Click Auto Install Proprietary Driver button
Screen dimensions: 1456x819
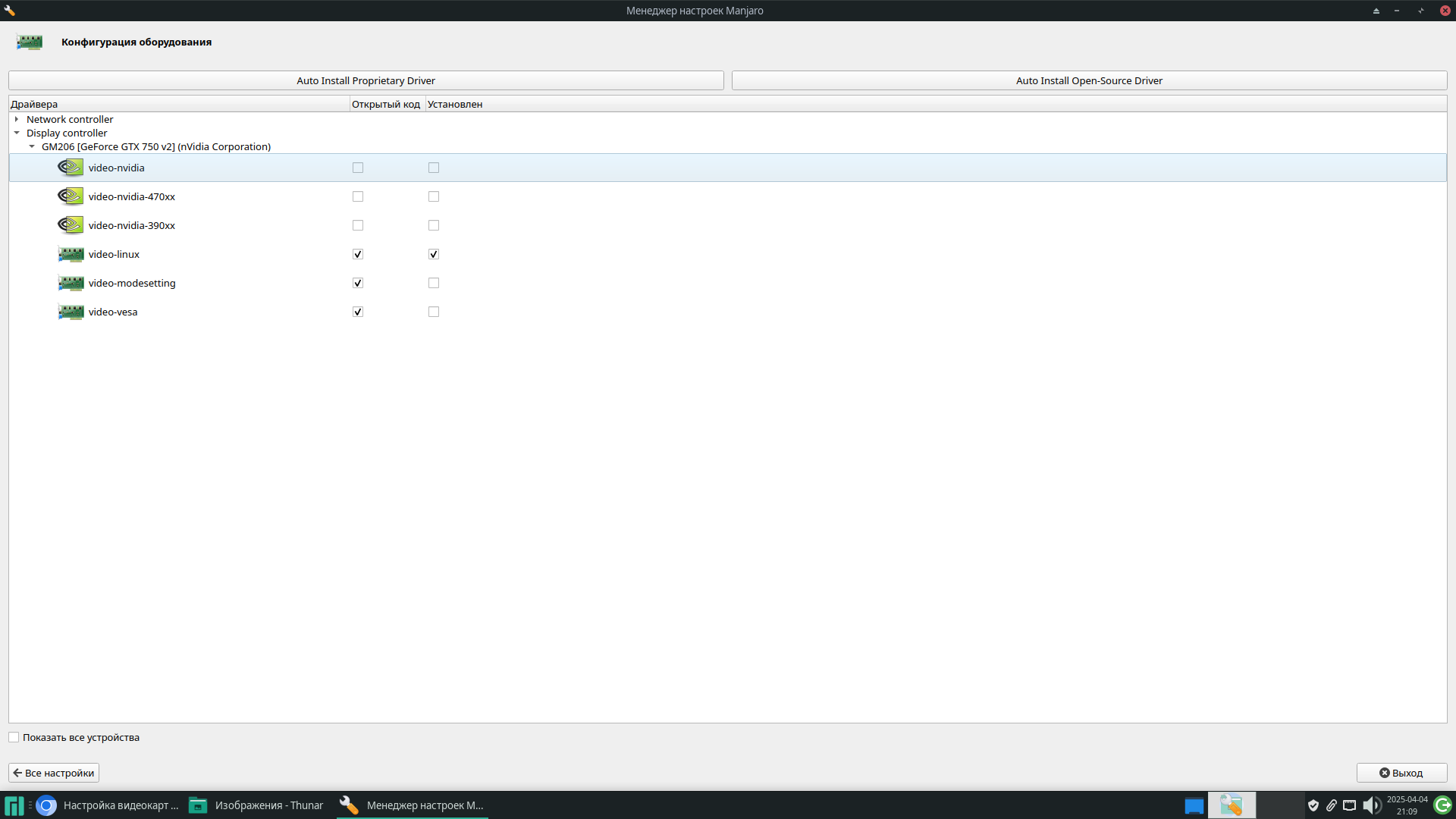[x=366, y=80]
